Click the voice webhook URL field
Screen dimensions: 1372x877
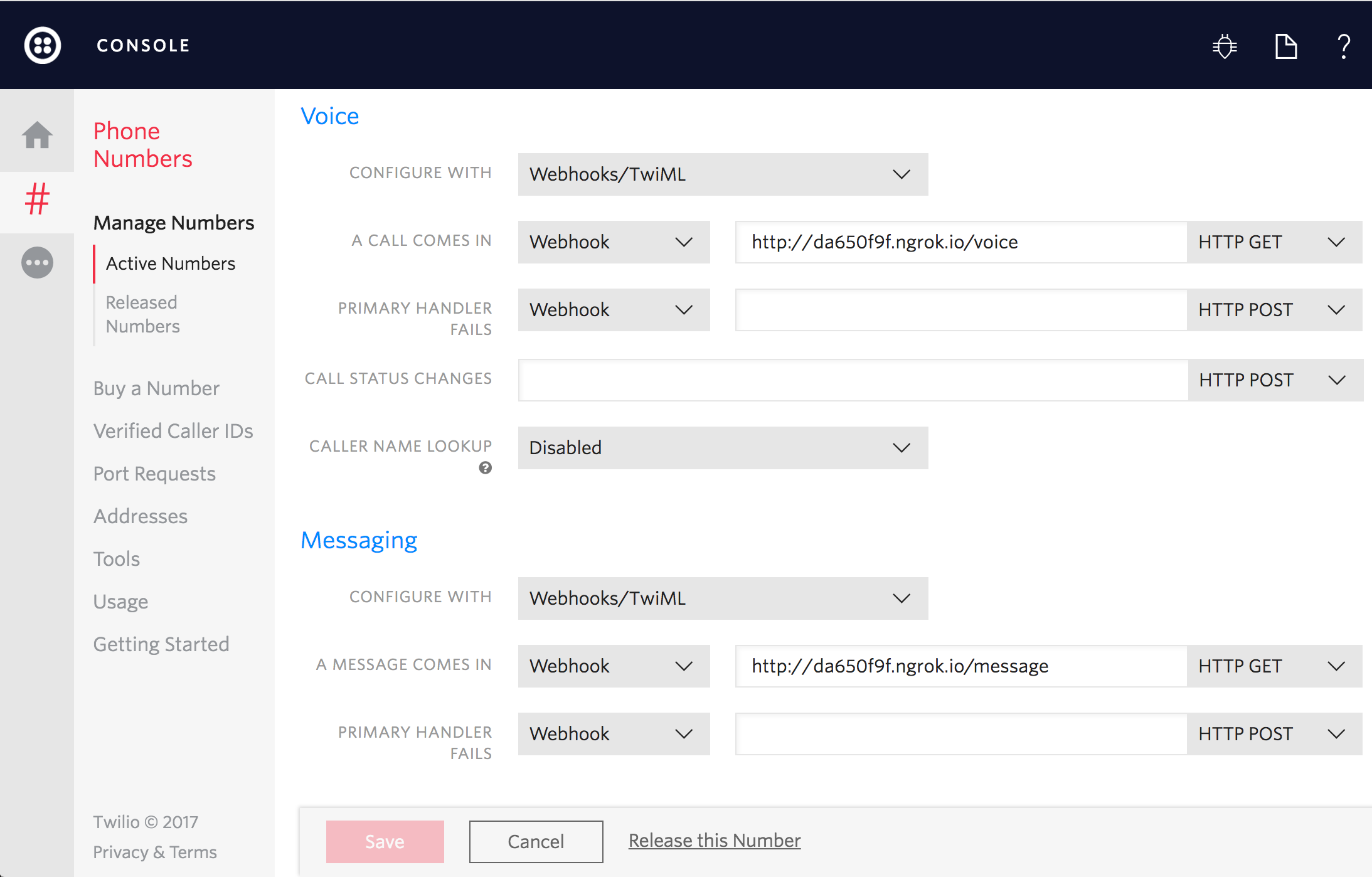pos(960,242)
